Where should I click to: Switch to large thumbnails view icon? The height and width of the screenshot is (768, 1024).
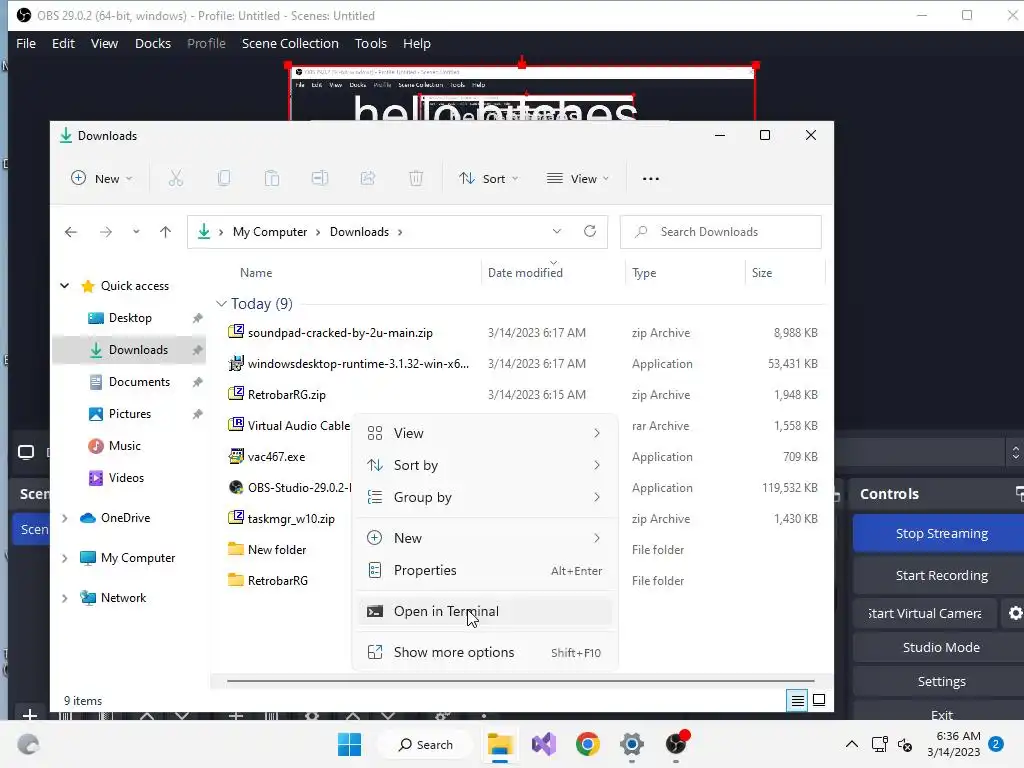click(x=819, y=701)
